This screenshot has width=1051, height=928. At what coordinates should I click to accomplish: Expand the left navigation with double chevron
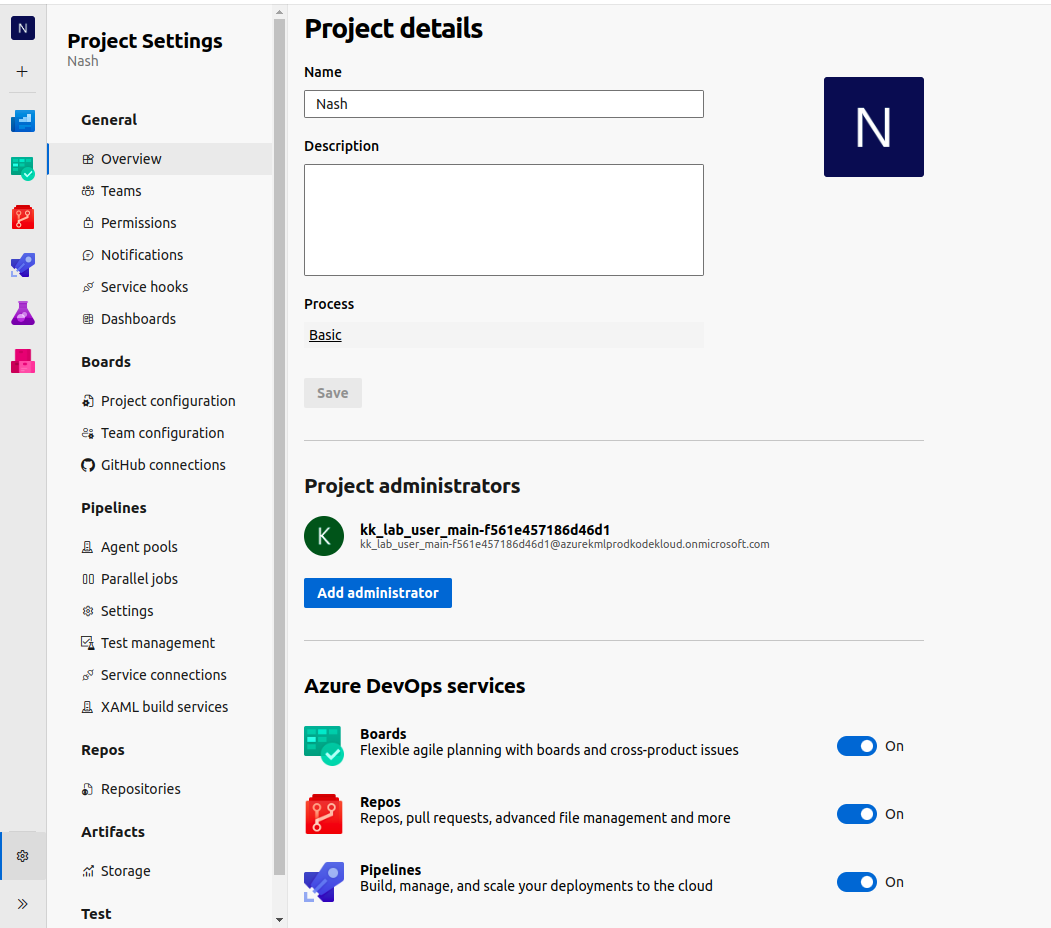click(x=22, y=904)
